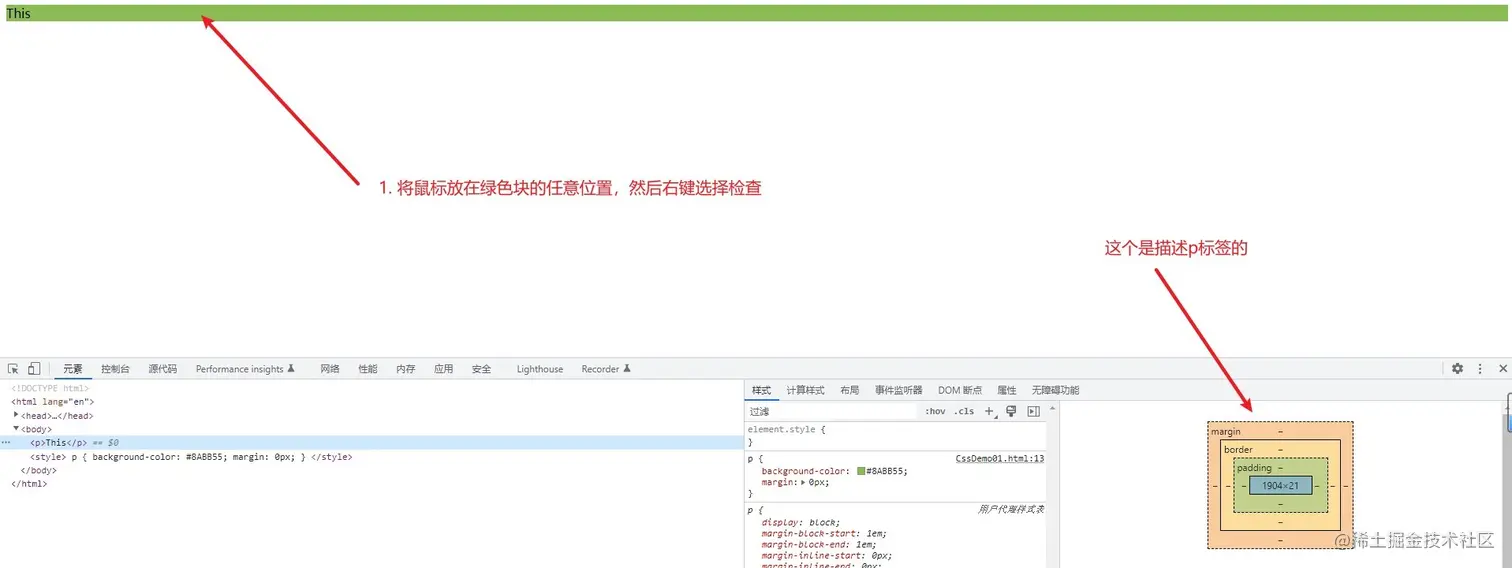Open CssDemo01.html:13 source link
Screen dimensions: 1512x568
pyautogui.click(x=1000, y=459)
